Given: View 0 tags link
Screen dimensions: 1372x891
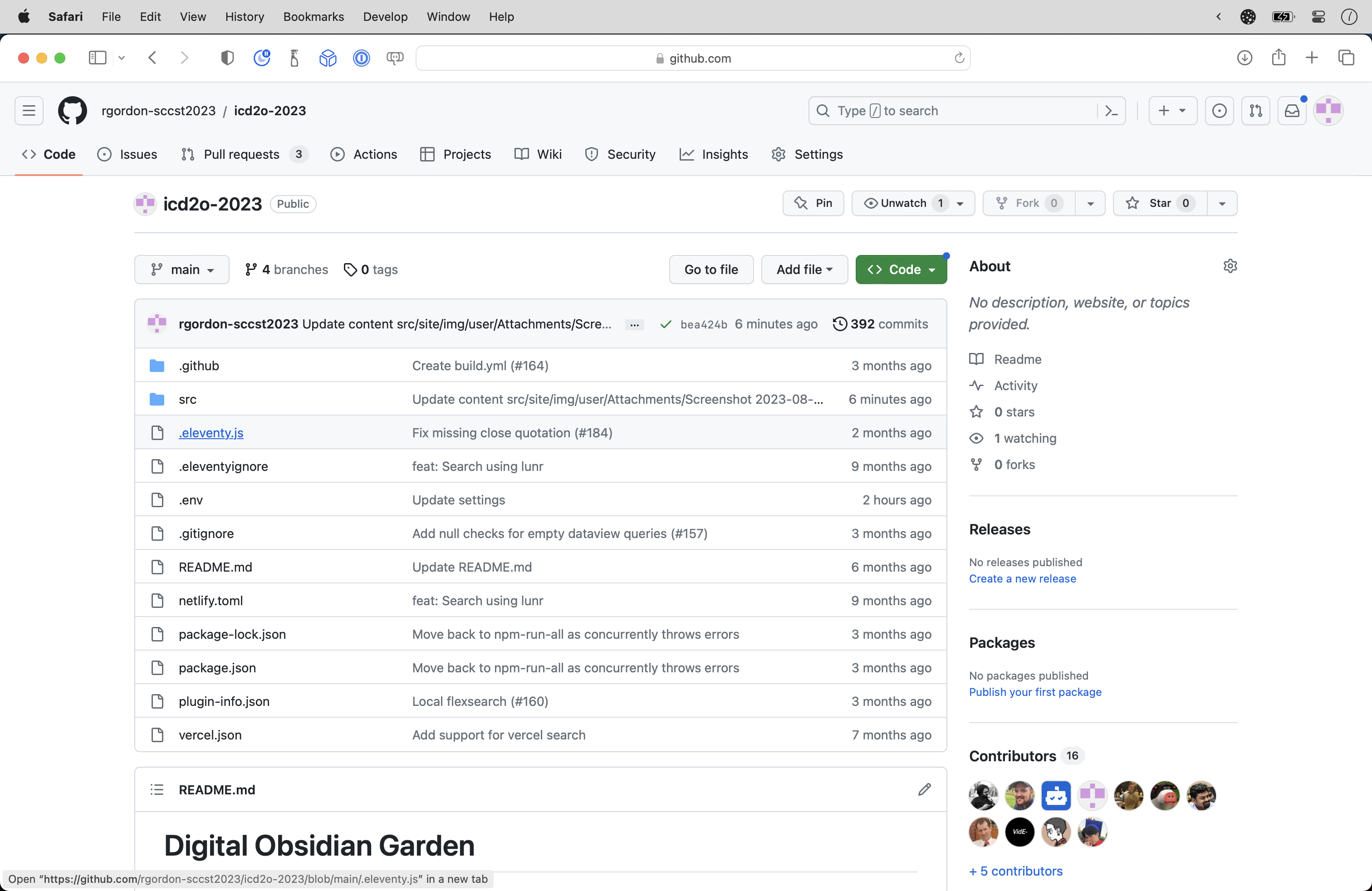Looking at the screenshot, I should point(371,270).
